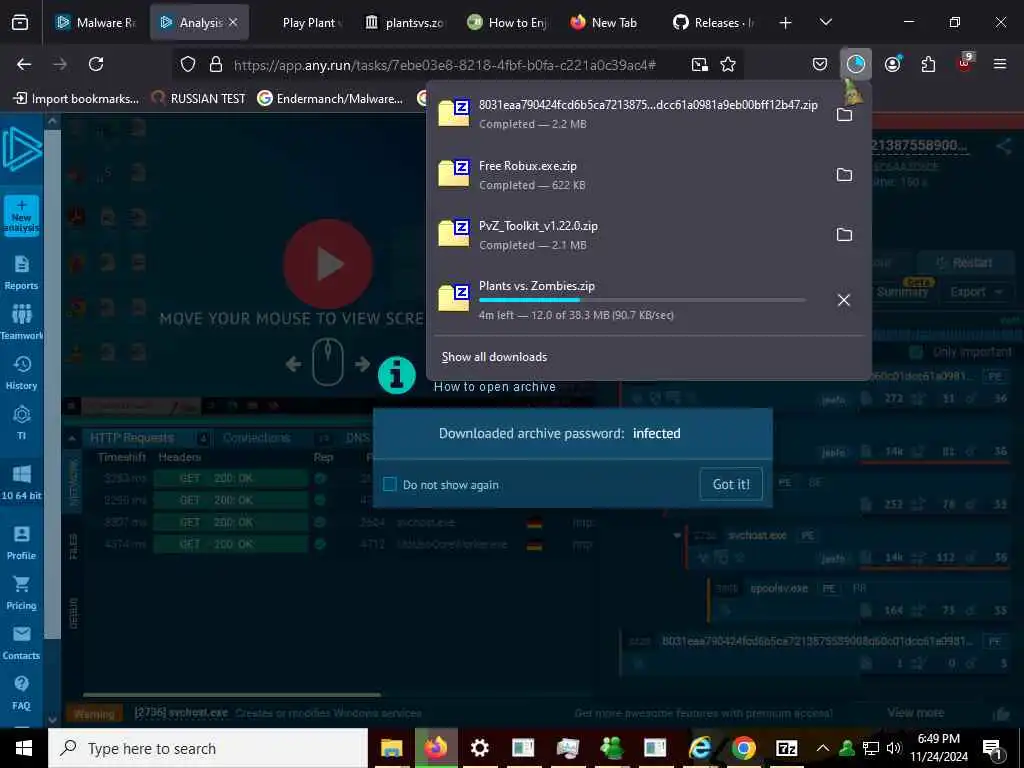
Task: Switch to plantsvs.zo tab
Action: click(x=405, y=23)
